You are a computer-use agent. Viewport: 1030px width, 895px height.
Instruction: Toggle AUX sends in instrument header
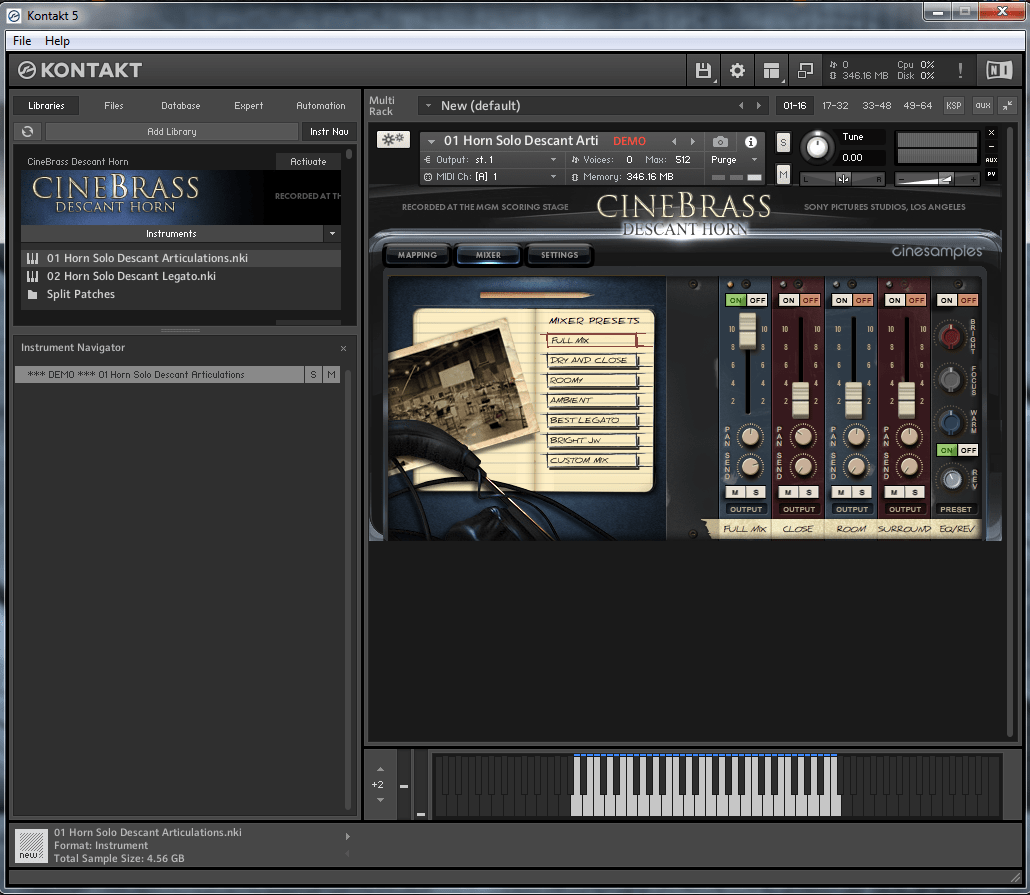(x=991, y=160)
